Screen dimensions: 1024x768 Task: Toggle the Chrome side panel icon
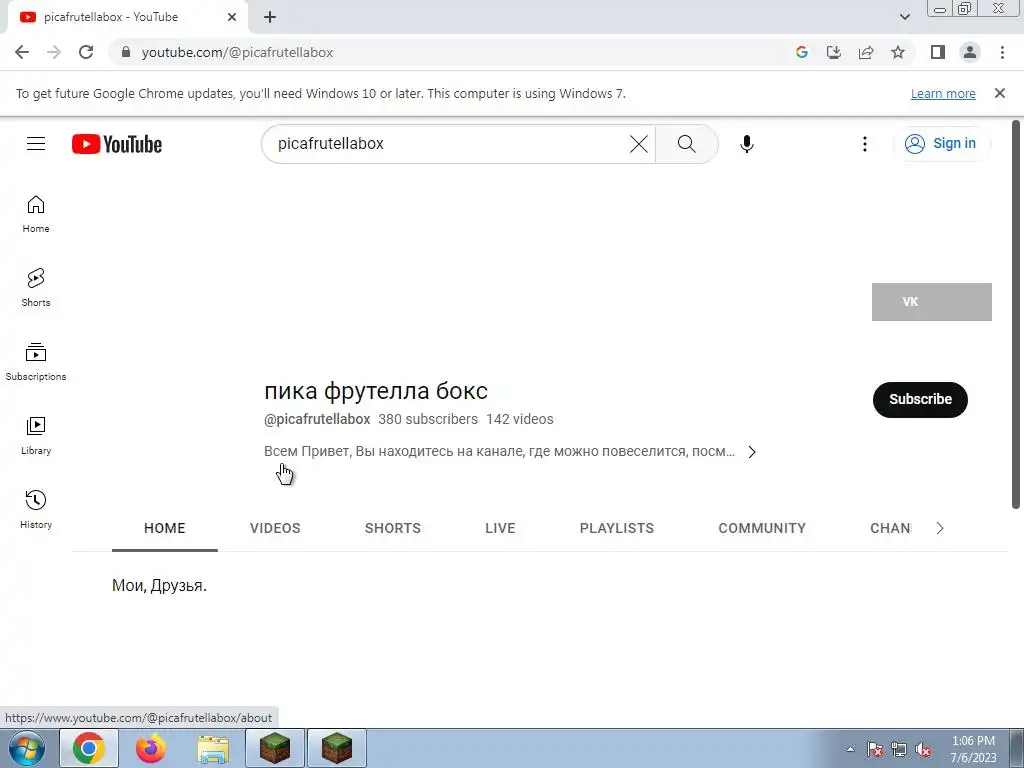(938, 52)
